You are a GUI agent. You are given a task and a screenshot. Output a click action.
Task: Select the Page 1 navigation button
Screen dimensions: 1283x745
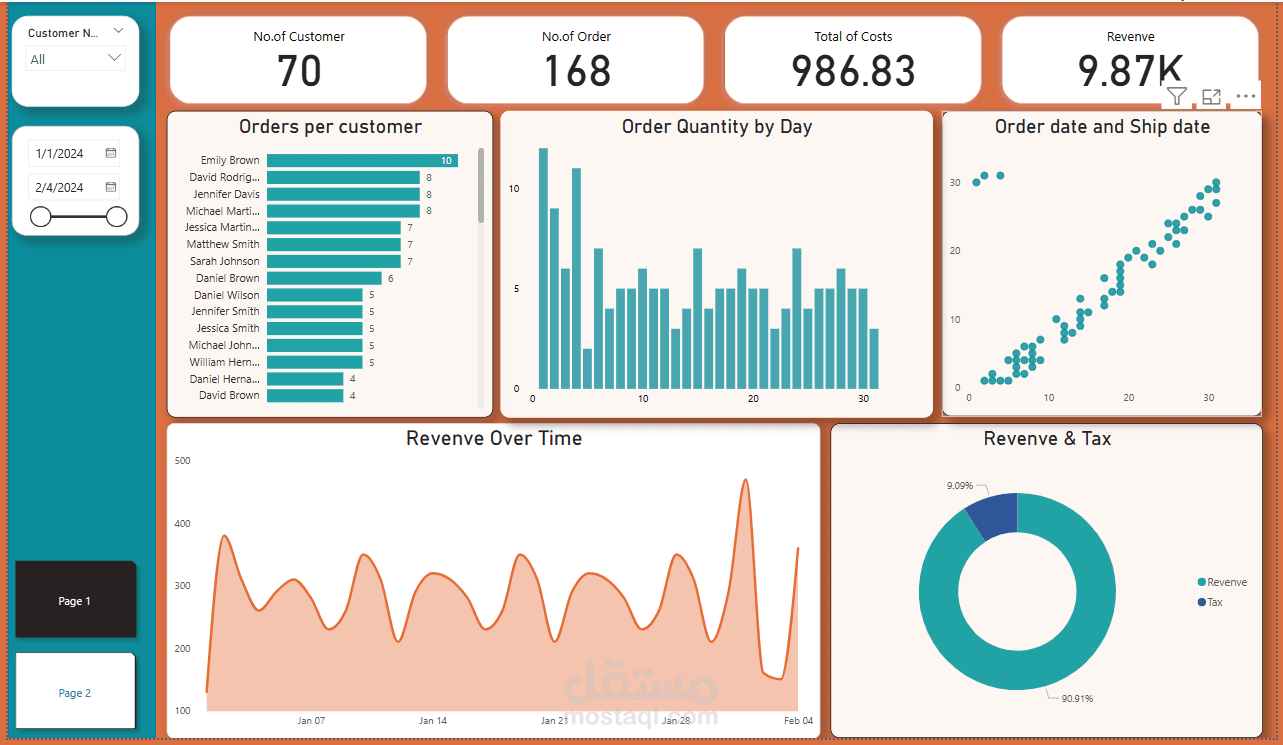[75, 600]
